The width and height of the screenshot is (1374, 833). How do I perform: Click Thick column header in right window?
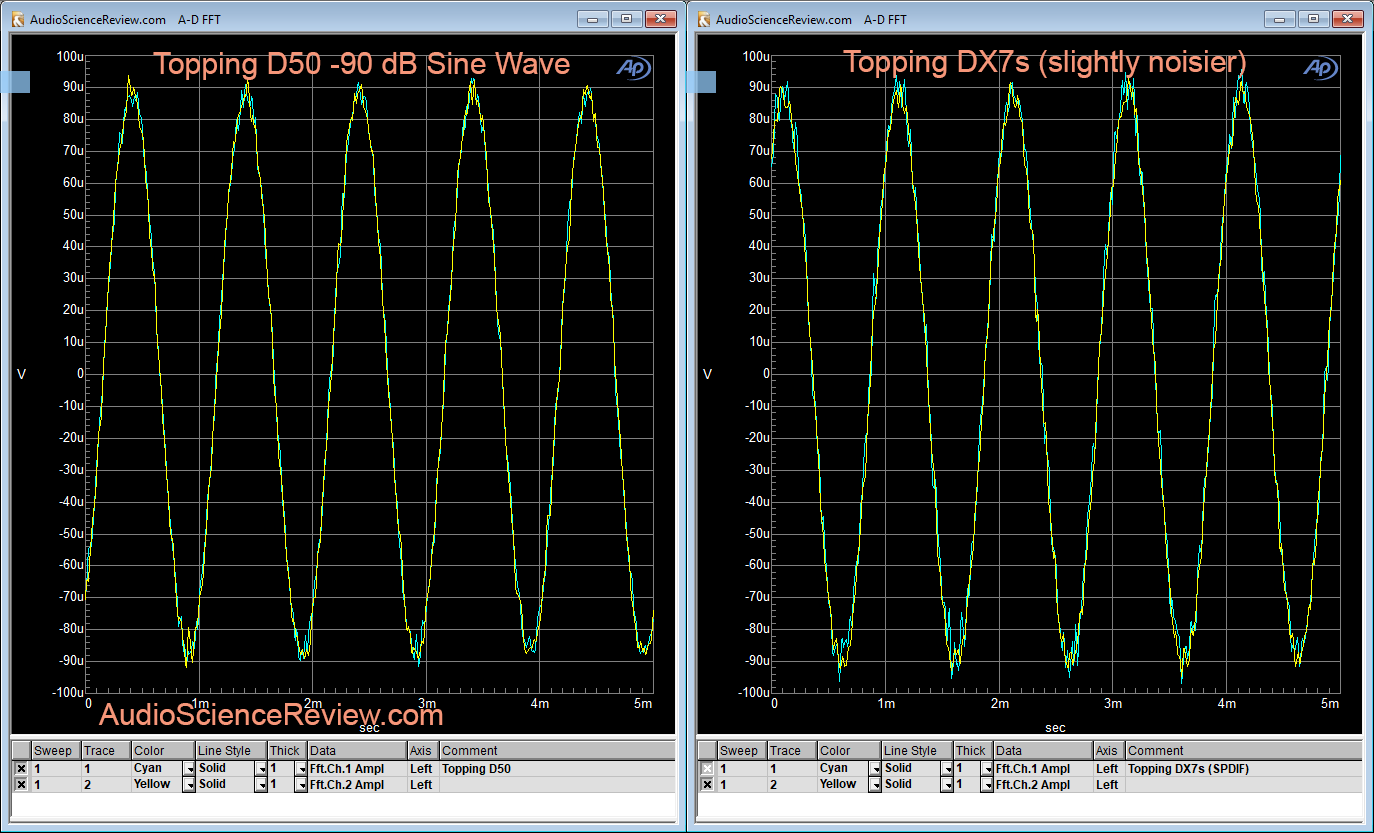pyautogui.click(x=973, y=751)
